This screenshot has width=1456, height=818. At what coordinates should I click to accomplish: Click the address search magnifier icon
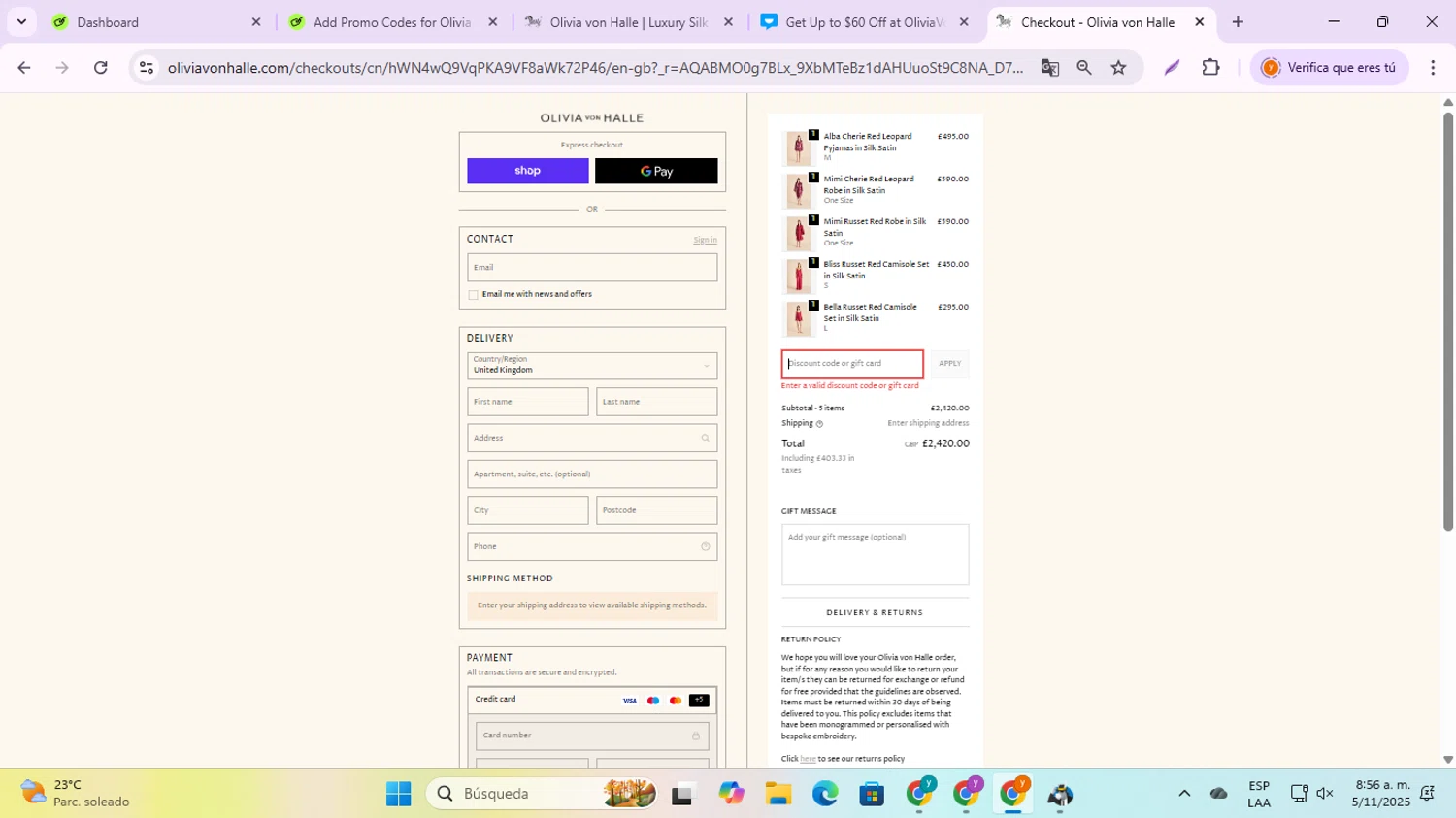[706, 438]
